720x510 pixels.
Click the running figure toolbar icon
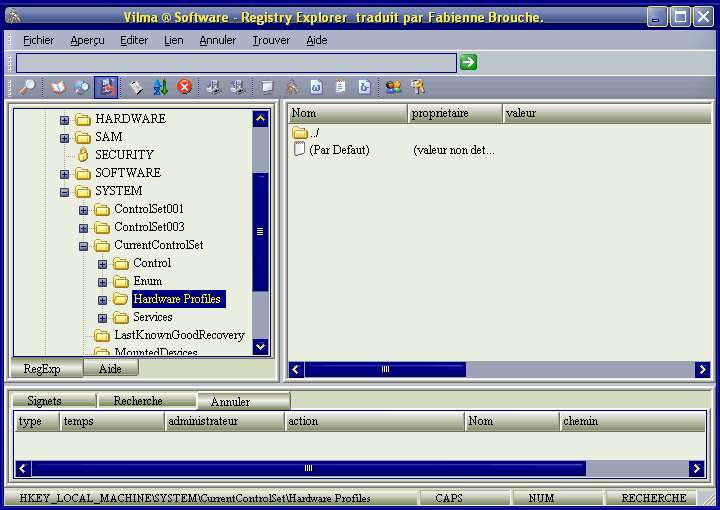tap(292, 87)
